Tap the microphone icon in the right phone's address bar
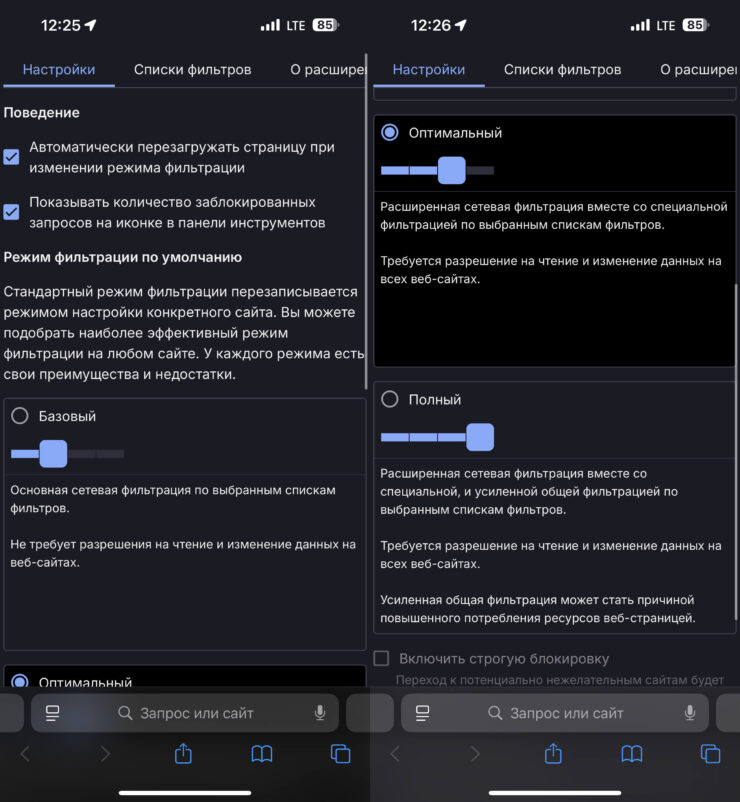This screenshot has height=802, width=740. tap(690, 713)
